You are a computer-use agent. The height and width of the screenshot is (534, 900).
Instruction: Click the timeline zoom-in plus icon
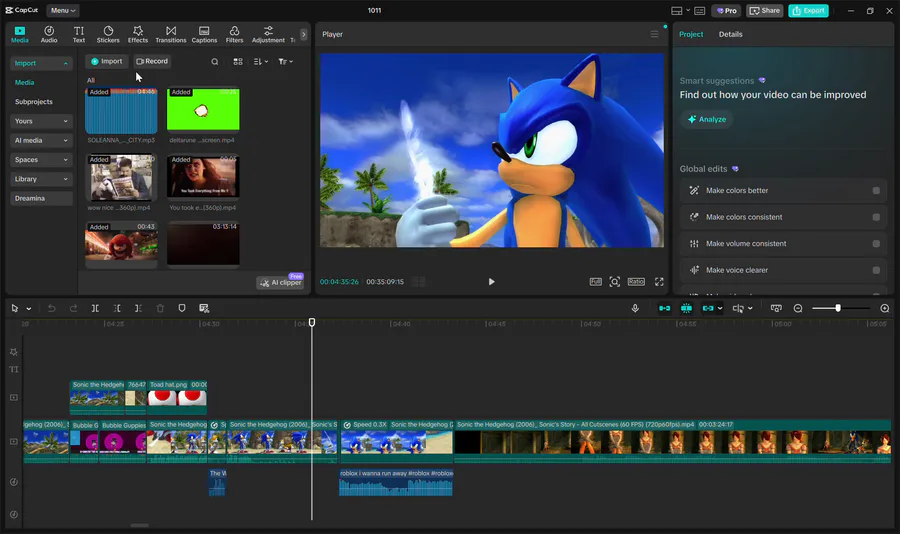(x=884, y=309)
